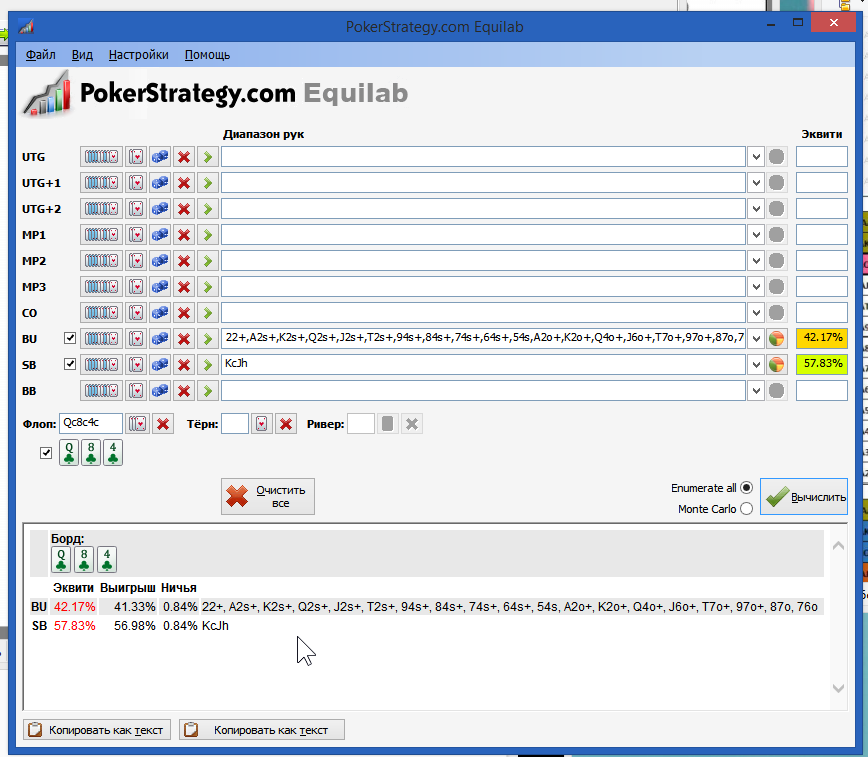868x757 pixels.
Task: Click dice icon in MP1 row
Action: pyautogui.click(x=160, y=235)
